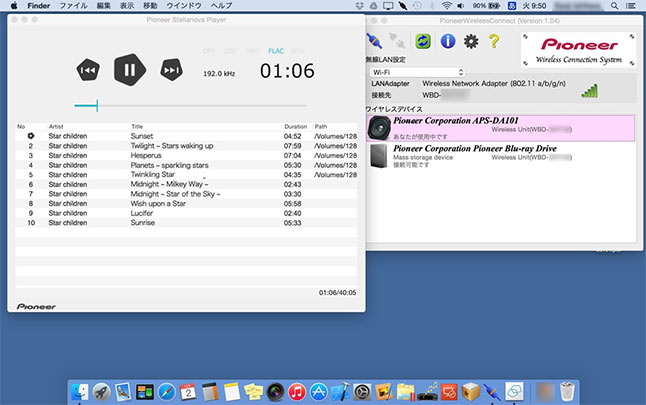Select track 2 Twilight ~ Stars waking up
The height and width of the screenshot is (405, 646).
[x=186, y=146]
